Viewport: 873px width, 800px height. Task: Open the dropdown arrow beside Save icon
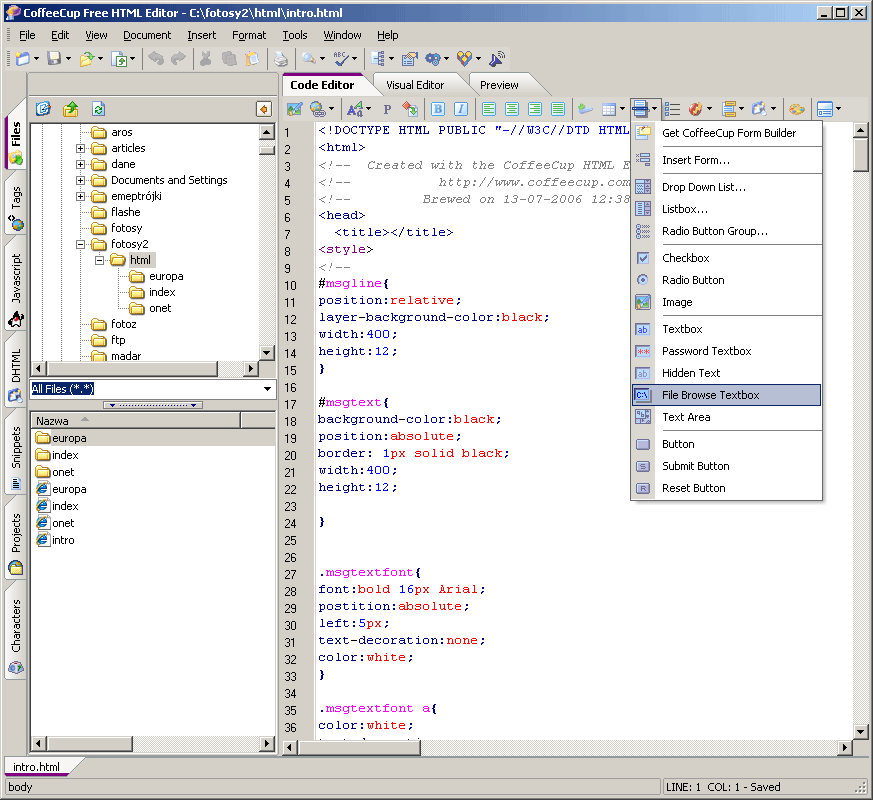tap(68, 58)
